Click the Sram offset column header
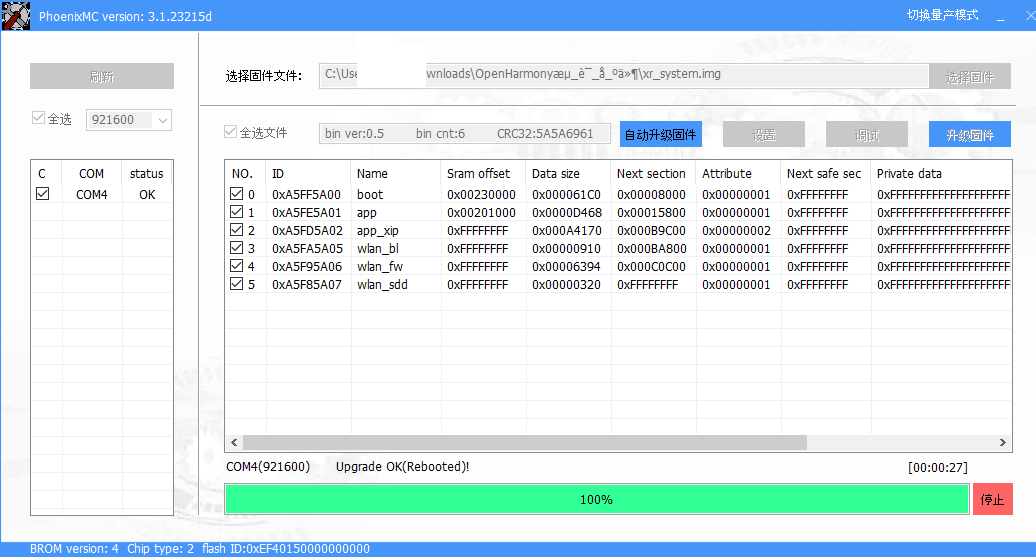This screenshot has height=557, width=1036. tap(483, 173)
